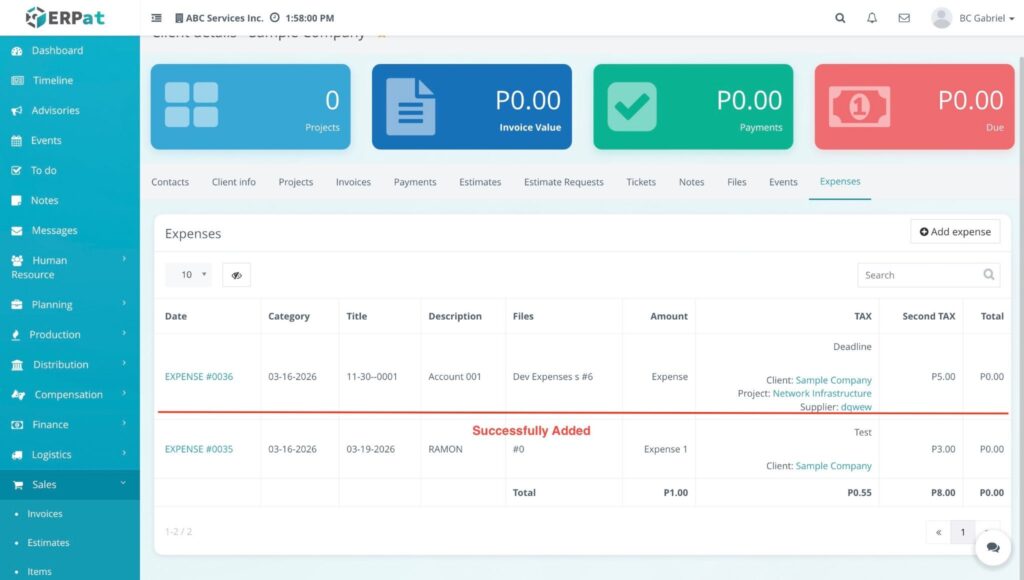Open Timeline in the sidebar
This screenshot has width=1024, height=580.
tap(52, 80)
